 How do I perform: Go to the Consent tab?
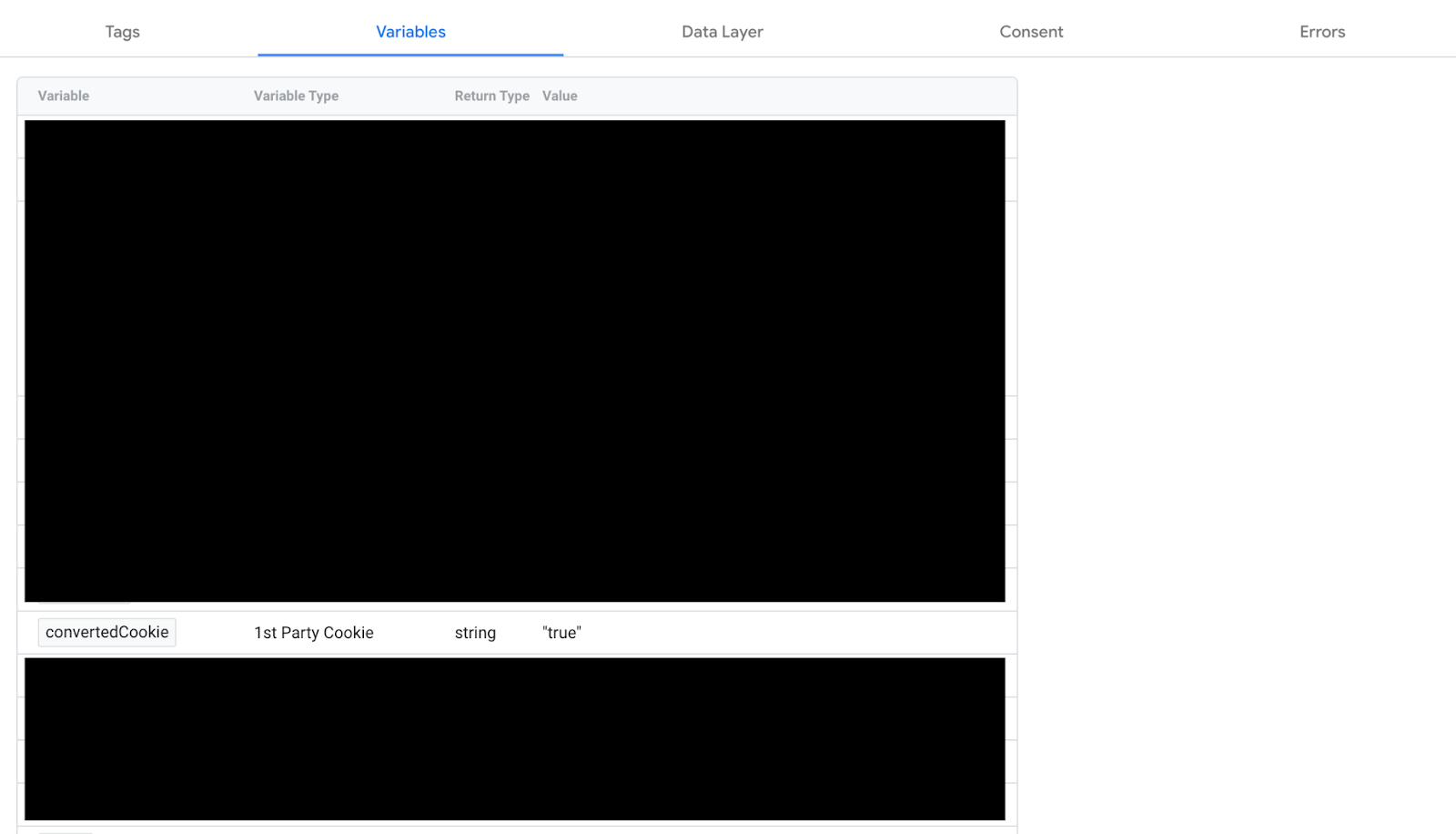pyautogui.click(x=1031, y=32)
